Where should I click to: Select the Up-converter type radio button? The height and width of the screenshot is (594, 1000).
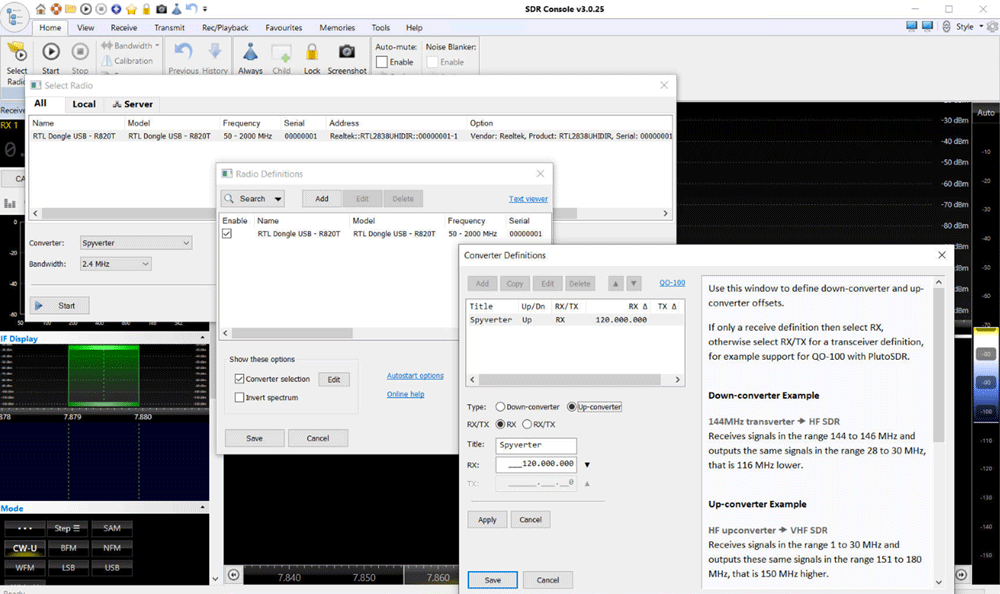click(571, 407)
